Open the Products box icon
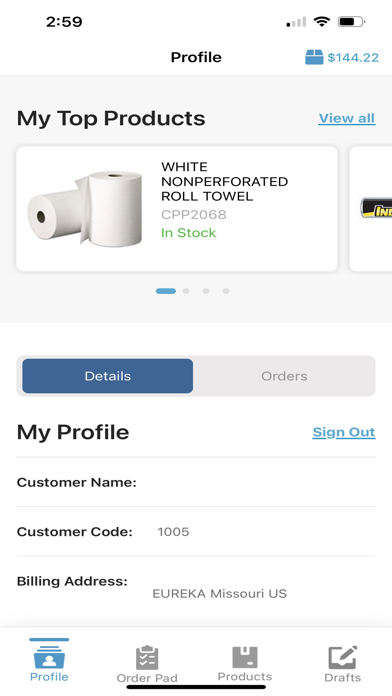This screenshot has height=696, width=392. click(x=245, y=657)
